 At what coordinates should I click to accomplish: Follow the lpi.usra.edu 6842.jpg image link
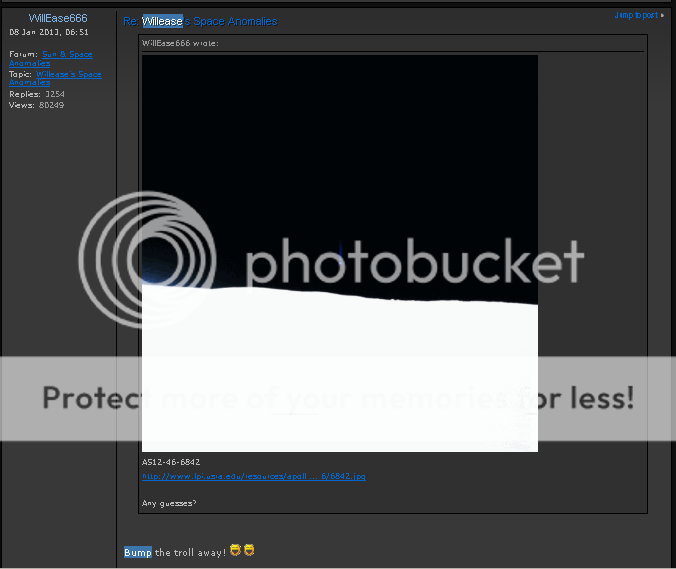point(254,476)
